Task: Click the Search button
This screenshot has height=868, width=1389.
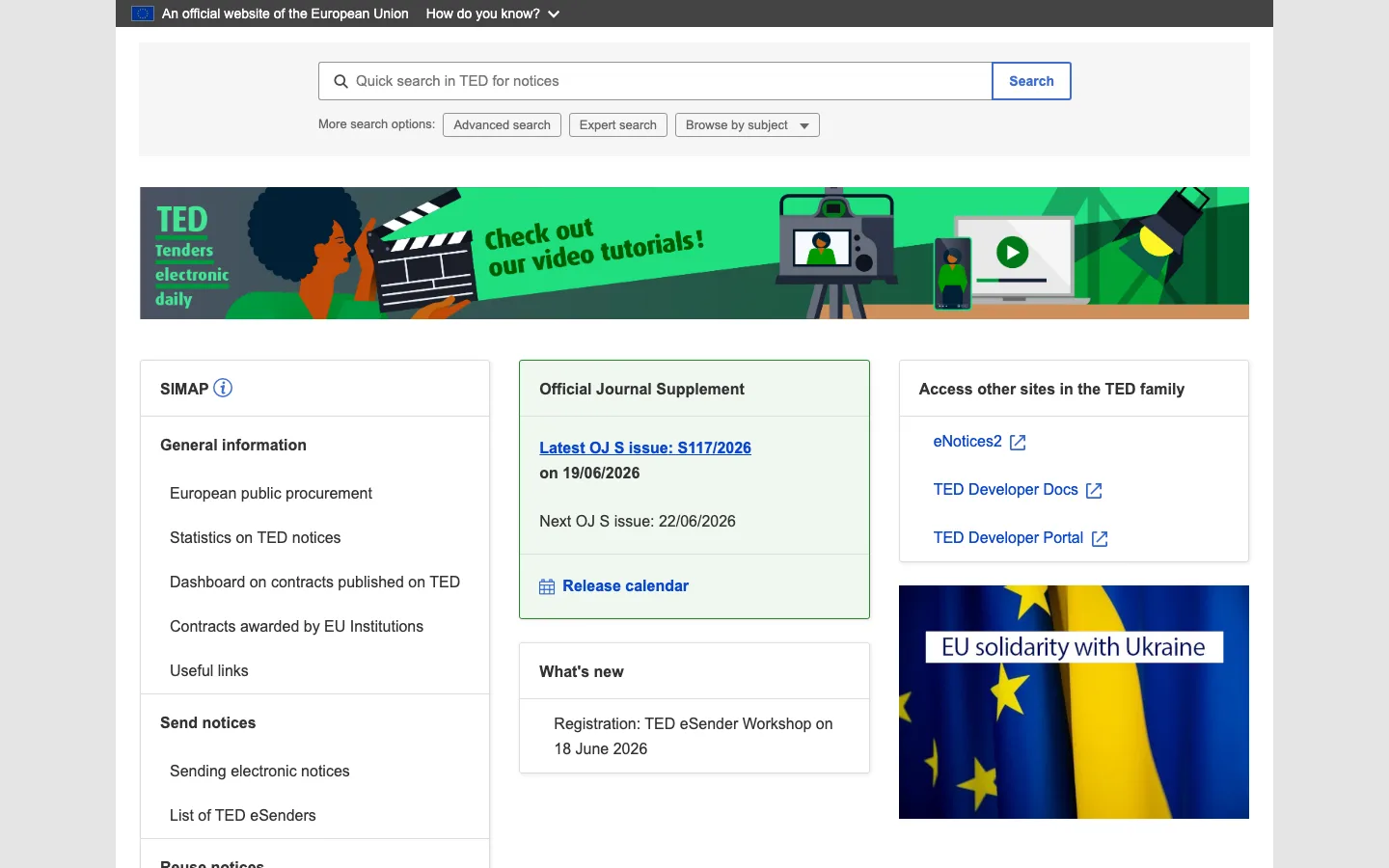Action: (1031, 81)
